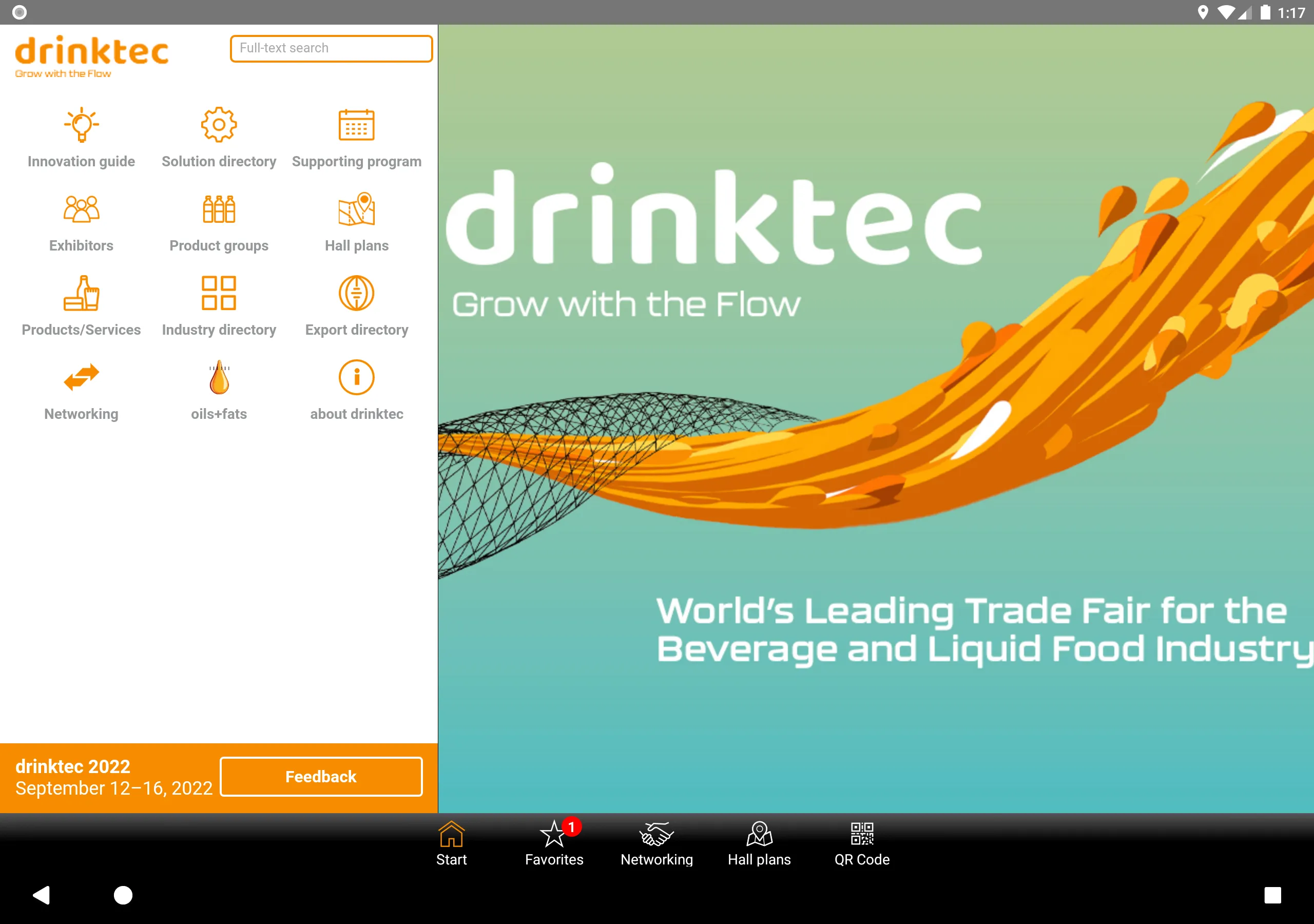The width and height of the screenshot is (1314, 924).
Task: Select the Products/Services label
Action: (x=81, y=330)
